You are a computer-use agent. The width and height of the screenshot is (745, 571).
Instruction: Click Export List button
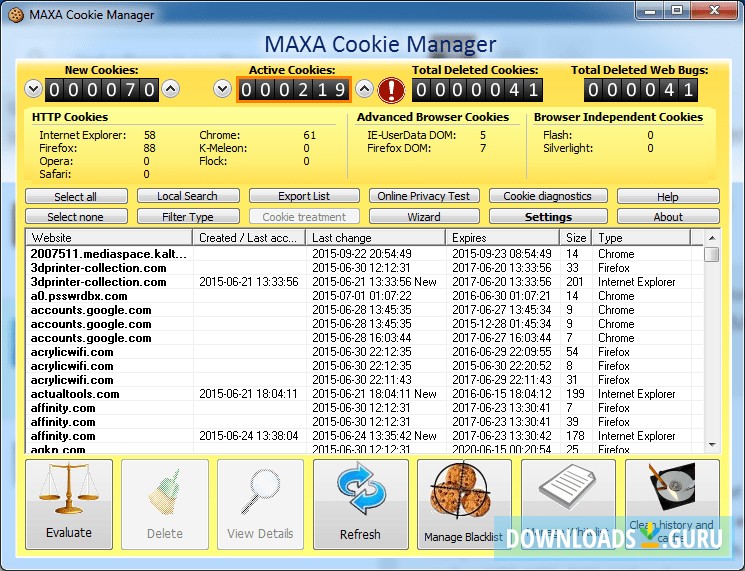304,196
